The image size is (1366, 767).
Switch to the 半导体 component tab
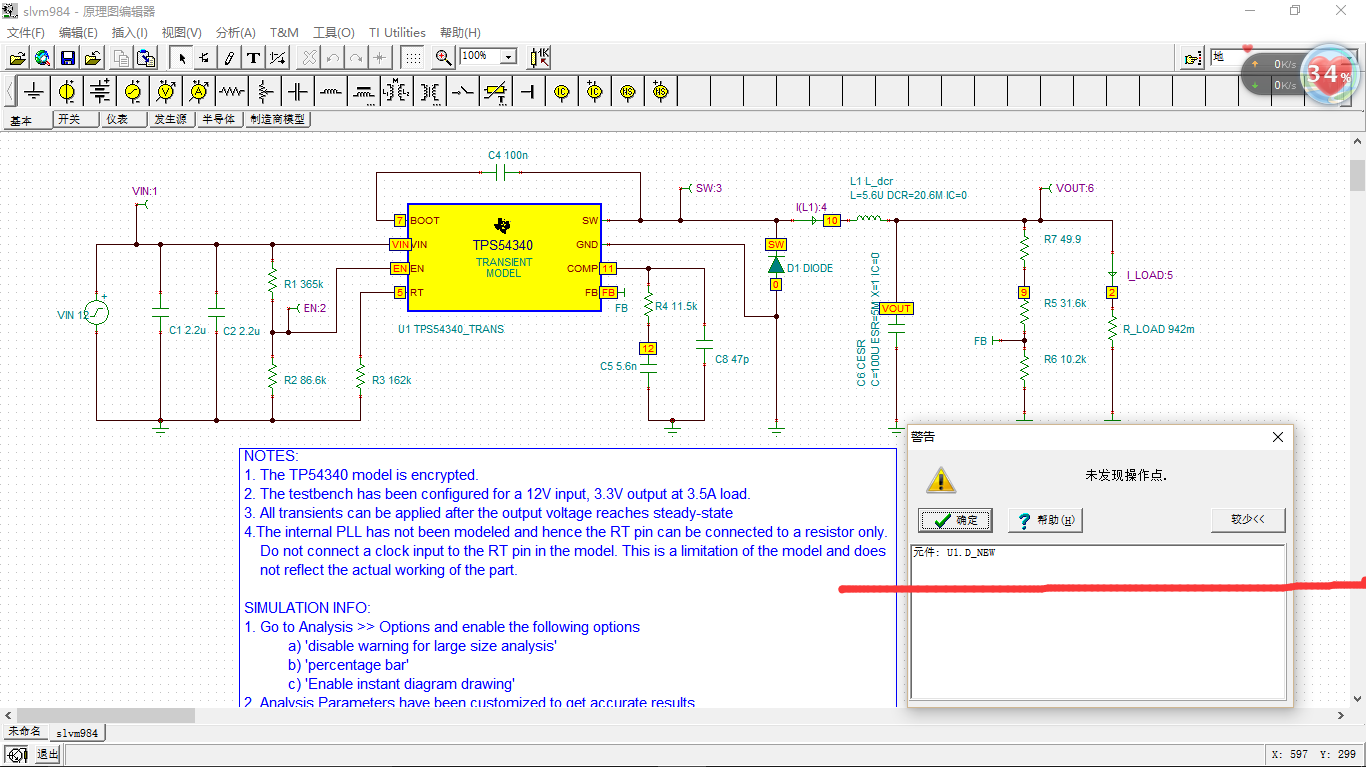(218, 119)
